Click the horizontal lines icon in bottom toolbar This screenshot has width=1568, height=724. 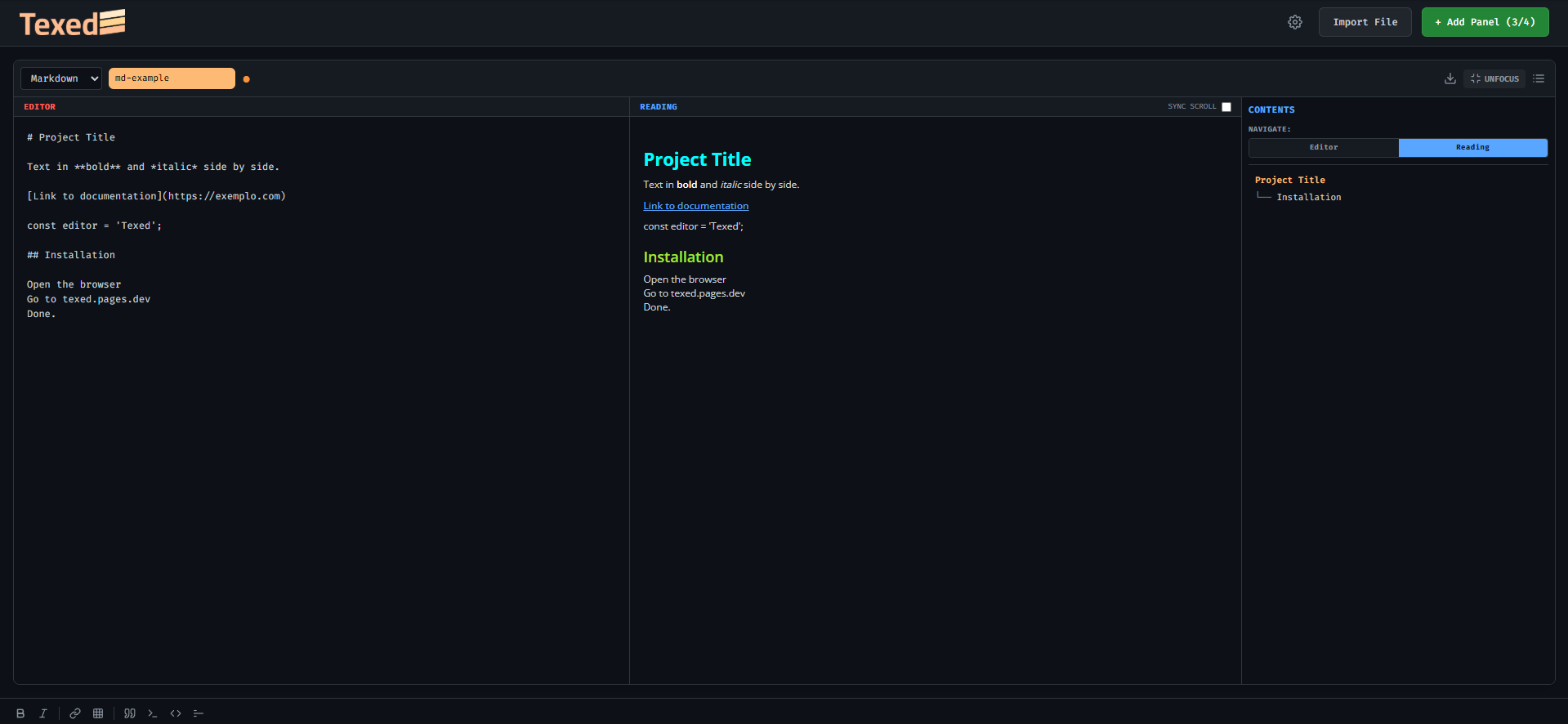point(199,713)
